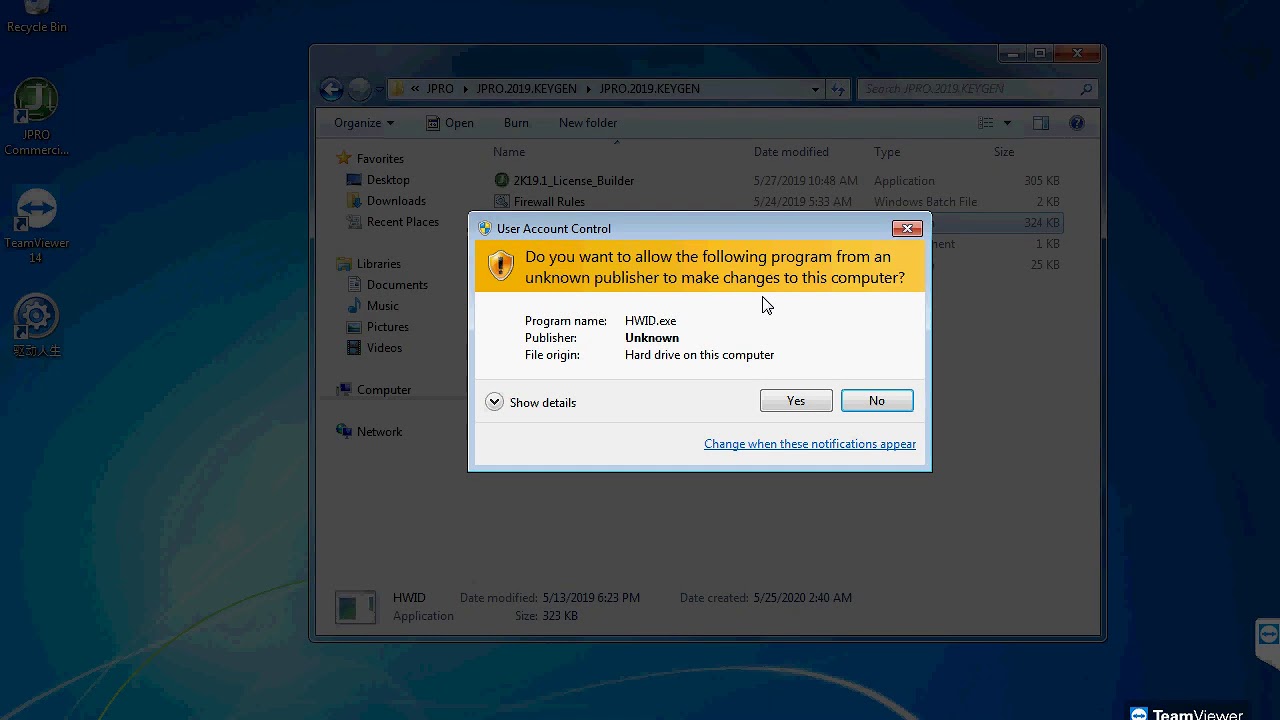Click the 2K19.1_License_Builder file icon
This screenshot has width=1280, height=720.
[x=502, y=181]
